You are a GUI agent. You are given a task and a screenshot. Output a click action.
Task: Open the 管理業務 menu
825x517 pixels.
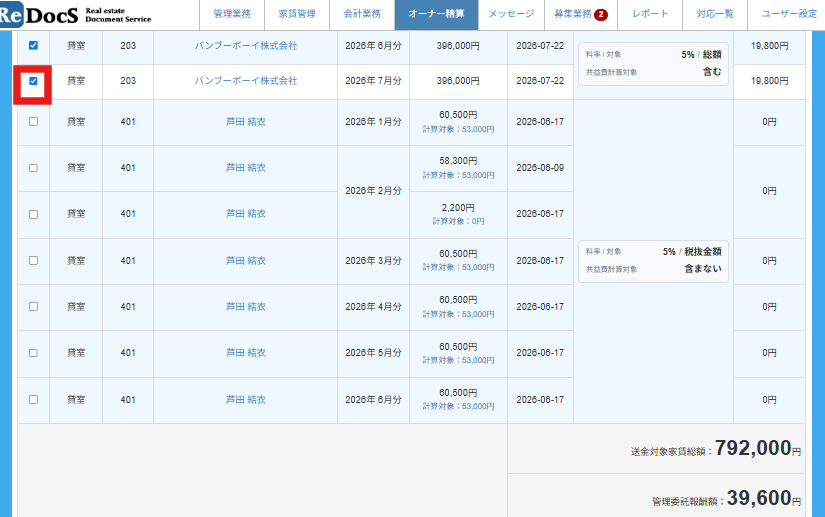pos(232,14)
